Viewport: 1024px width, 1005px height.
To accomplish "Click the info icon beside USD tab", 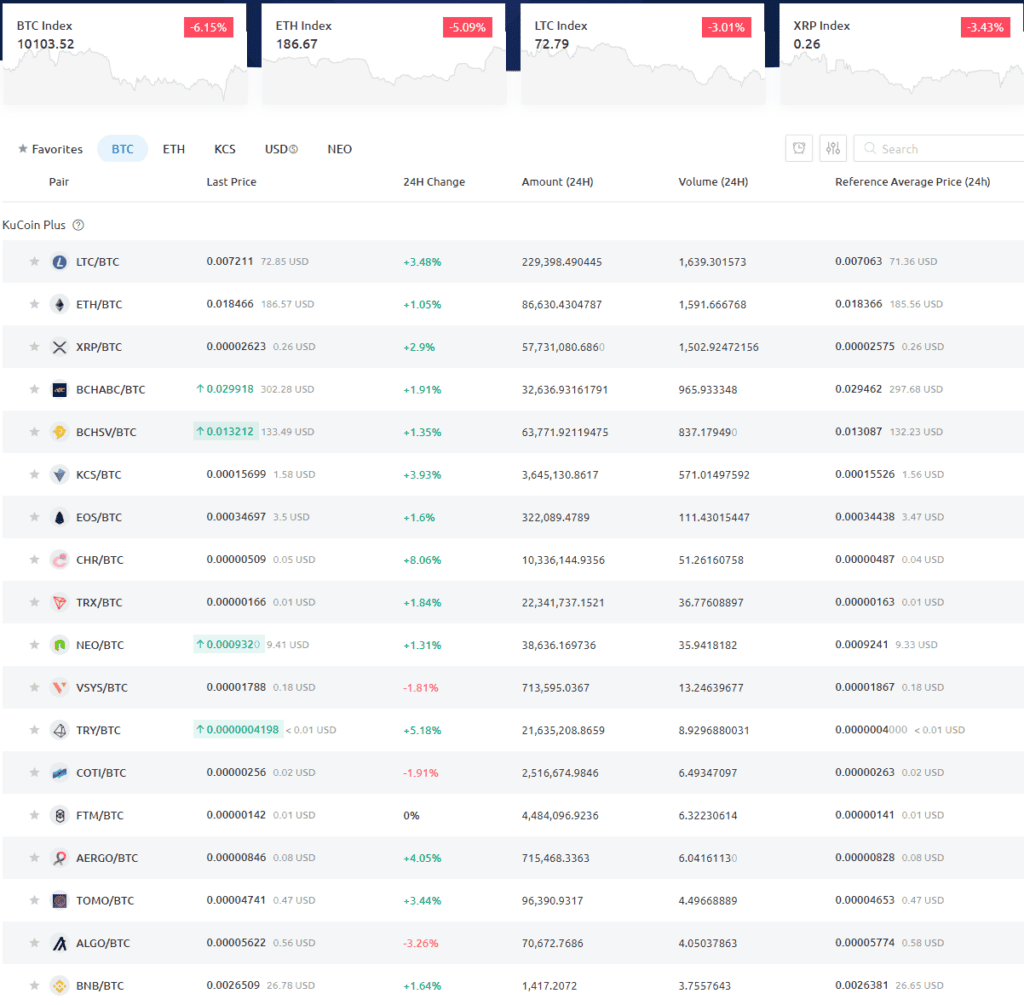I will (x=293, y=150).
